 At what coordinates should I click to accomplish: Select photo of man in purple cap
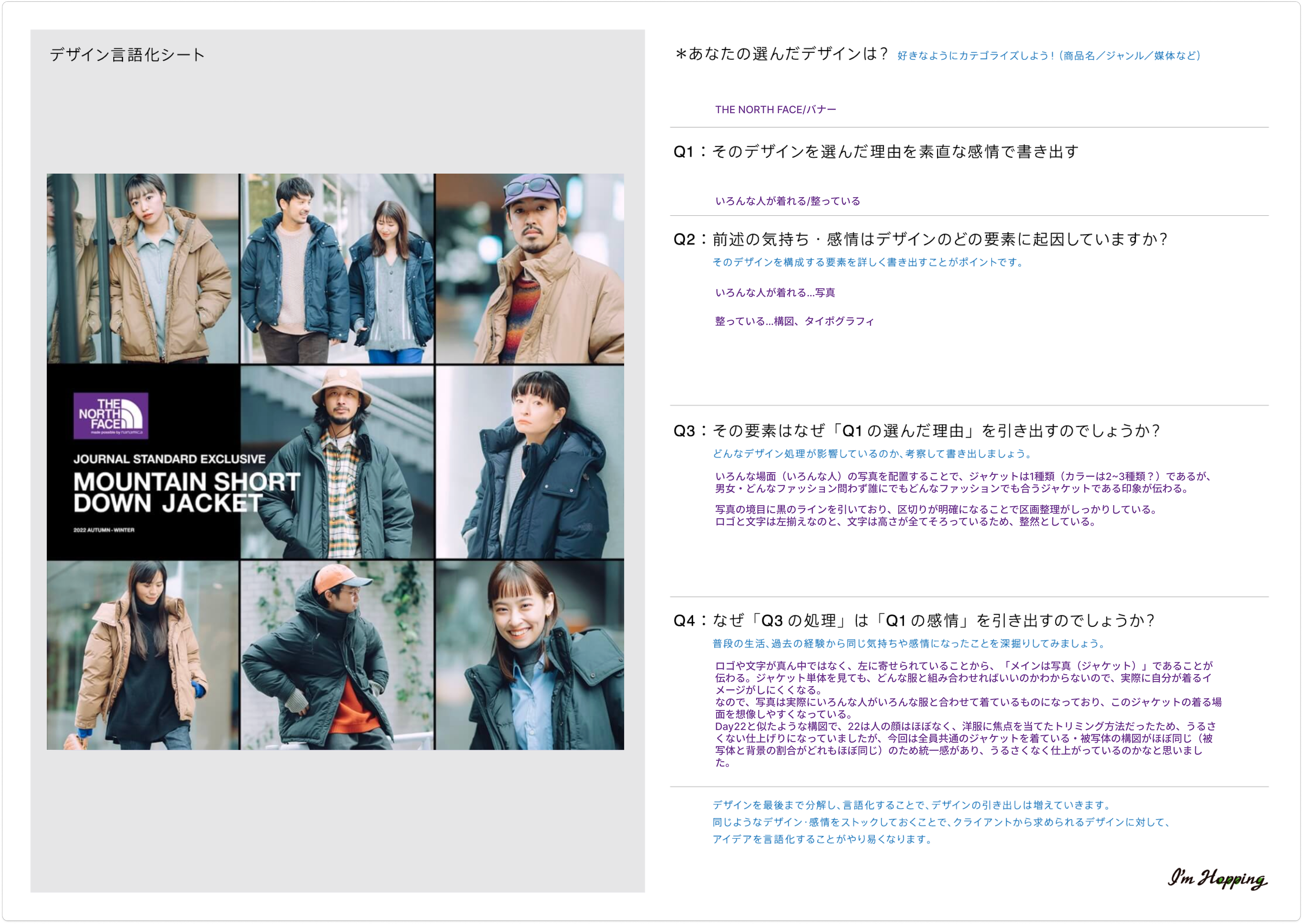pos(529,268)
